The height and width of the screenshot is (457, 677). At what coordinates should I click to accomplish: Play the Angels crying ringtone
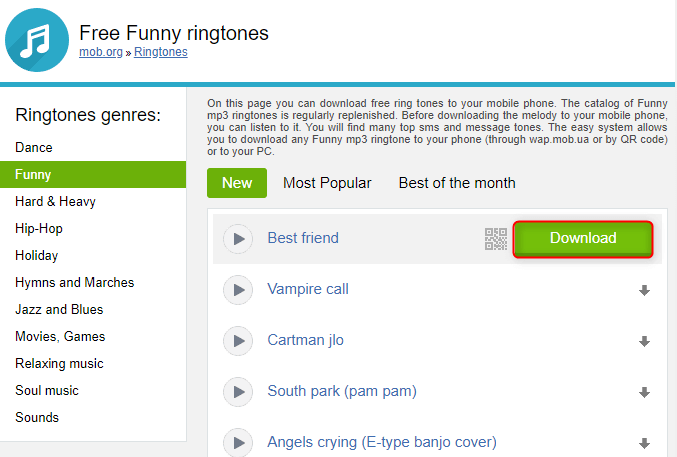pyautogui.click(x=238, y=442)
